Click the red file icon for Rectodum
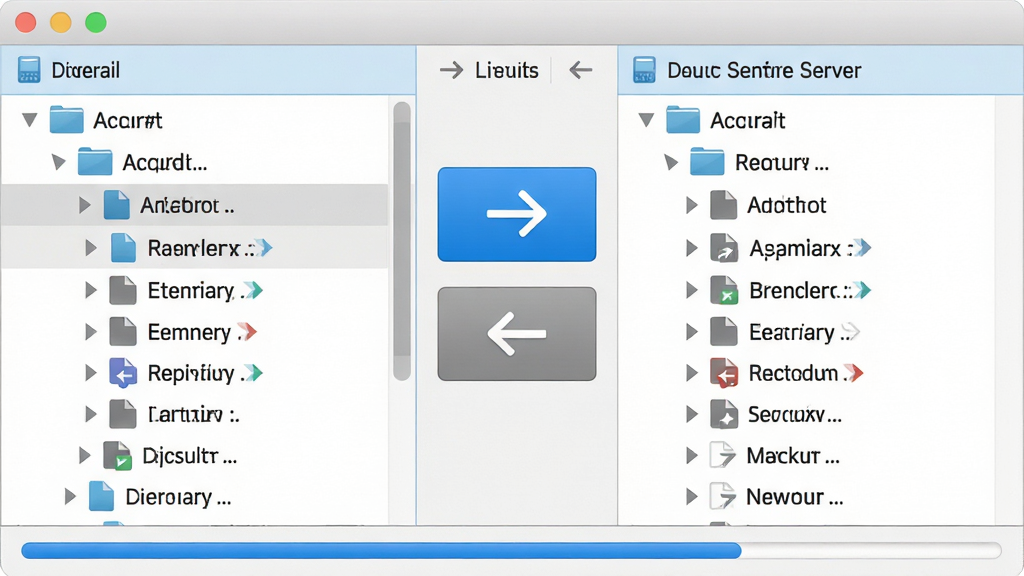The height and width of the screenshot is (576, 1024). tap(724, 373)
